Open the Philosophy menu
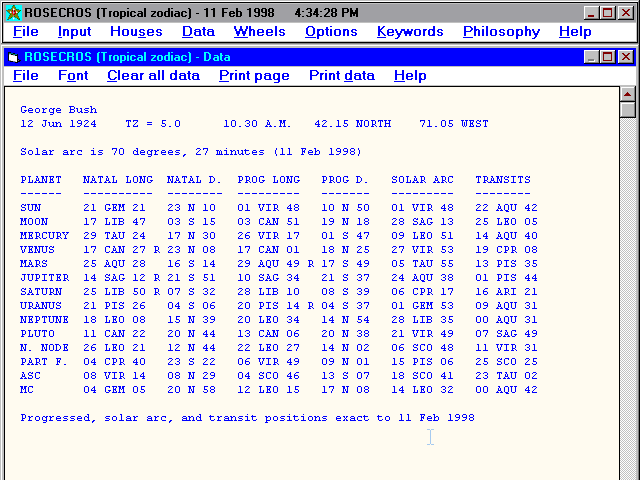The image size is (640, 480). 501,32
